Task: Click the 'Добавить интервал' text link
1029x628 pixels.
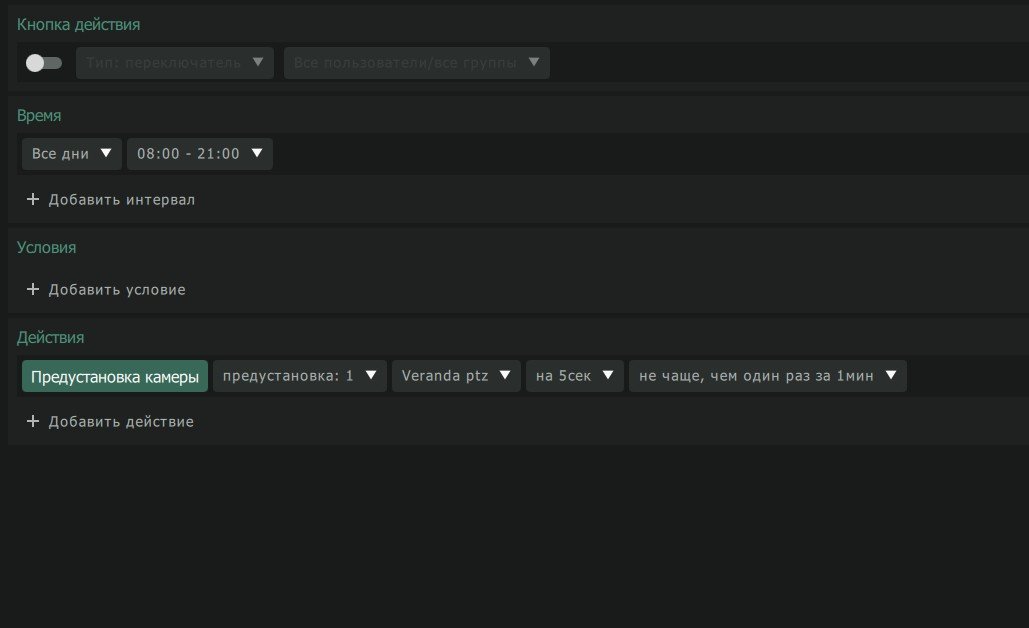Action: [121, 199]
